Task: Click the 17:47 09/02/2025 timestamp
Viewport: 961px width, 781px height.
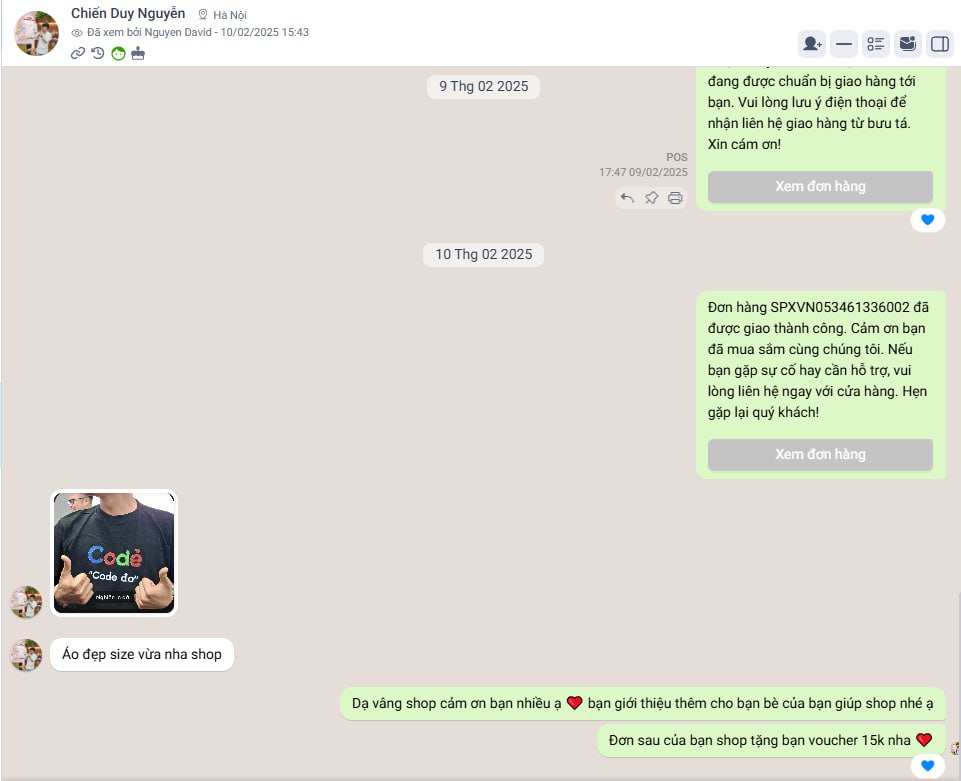Action: [x=644, y=172]
